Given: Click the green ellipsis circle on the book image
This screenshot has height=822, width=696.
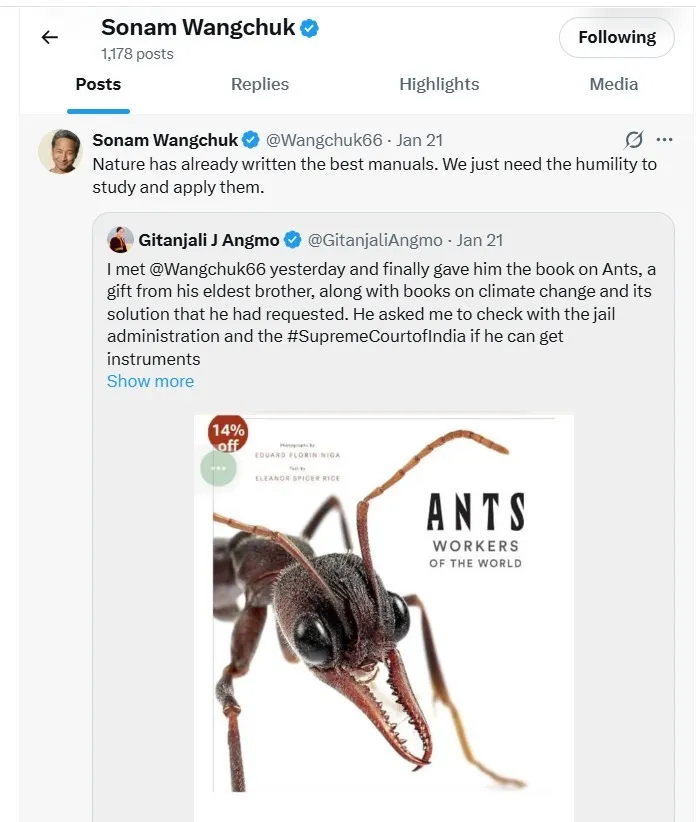Looking at the screenshot, I should click(x=218, y=468).
